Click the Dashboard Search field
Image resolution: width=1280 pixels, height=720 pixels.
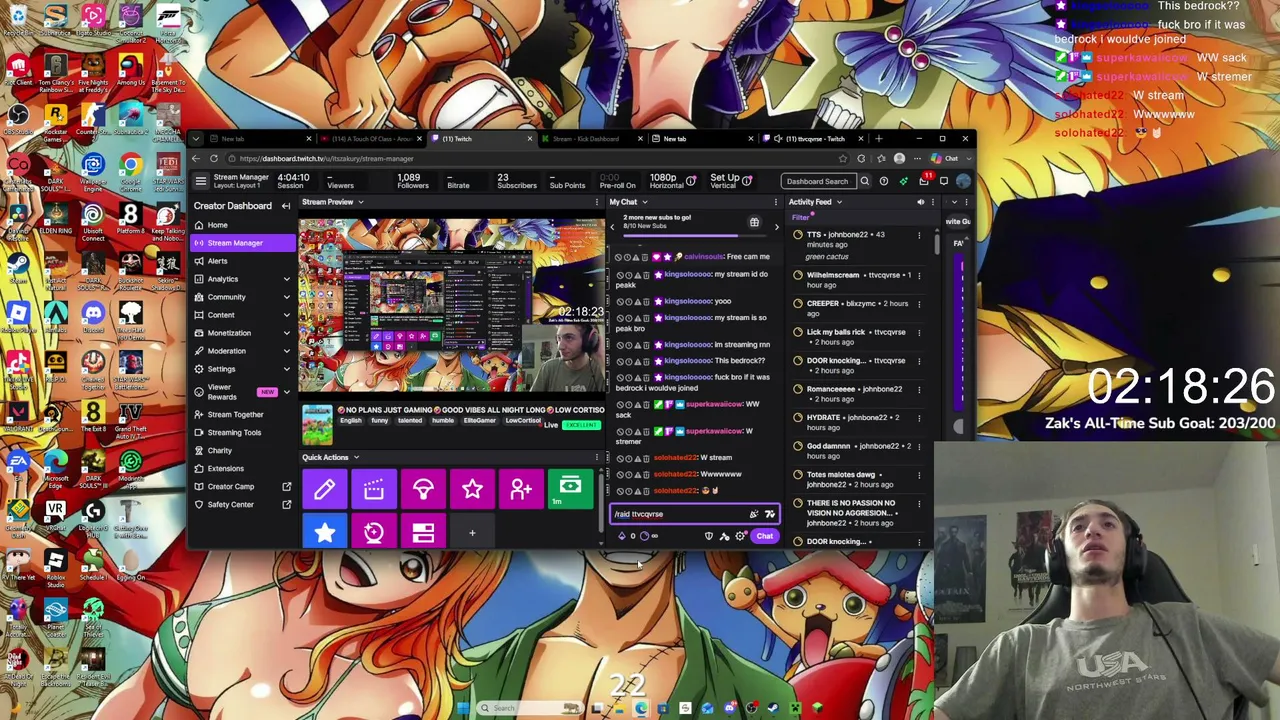click(817, 181)
